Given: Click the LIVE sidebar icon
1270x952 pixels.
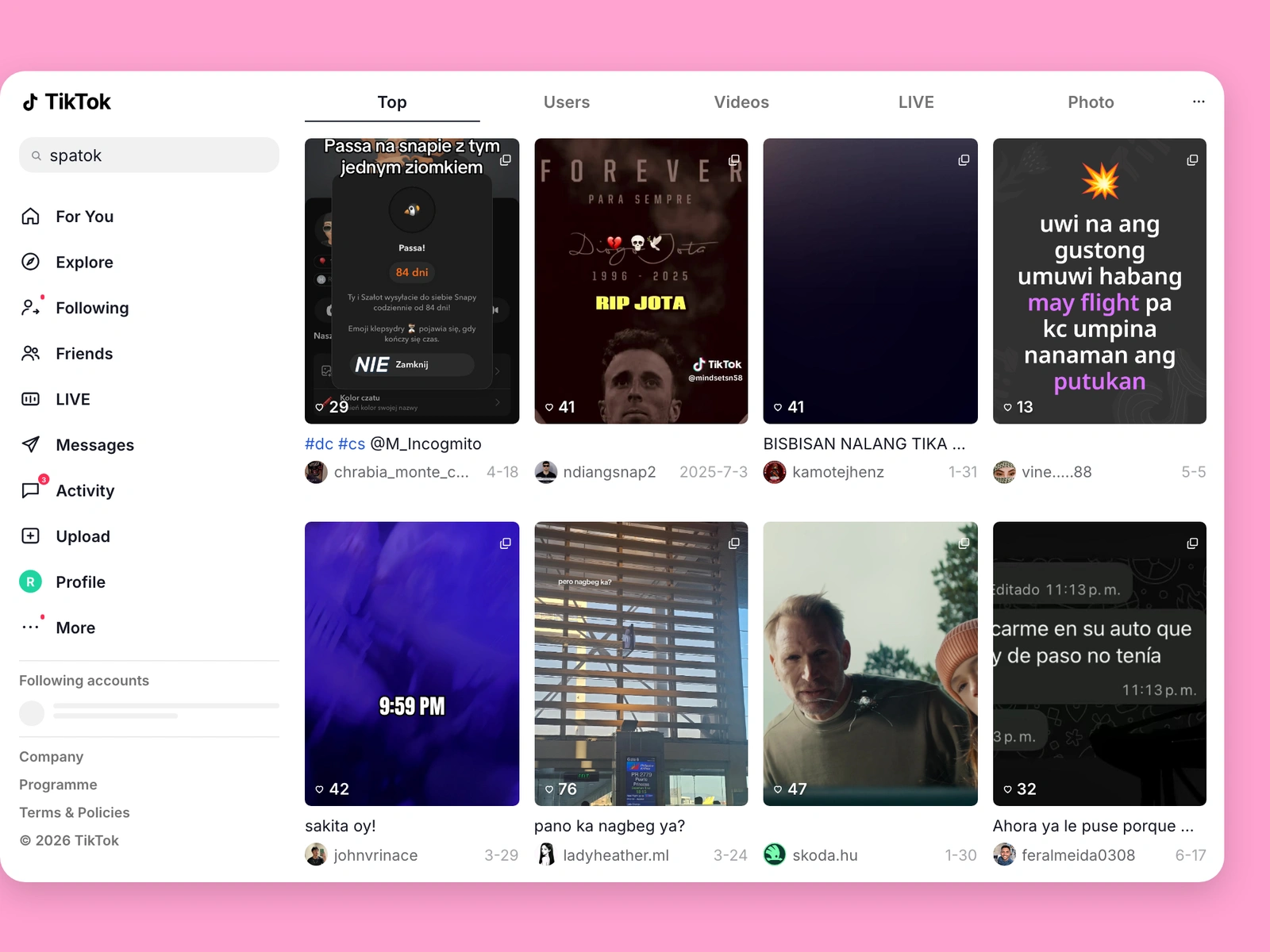Looking at the screenshot, I should click(30, 399).
